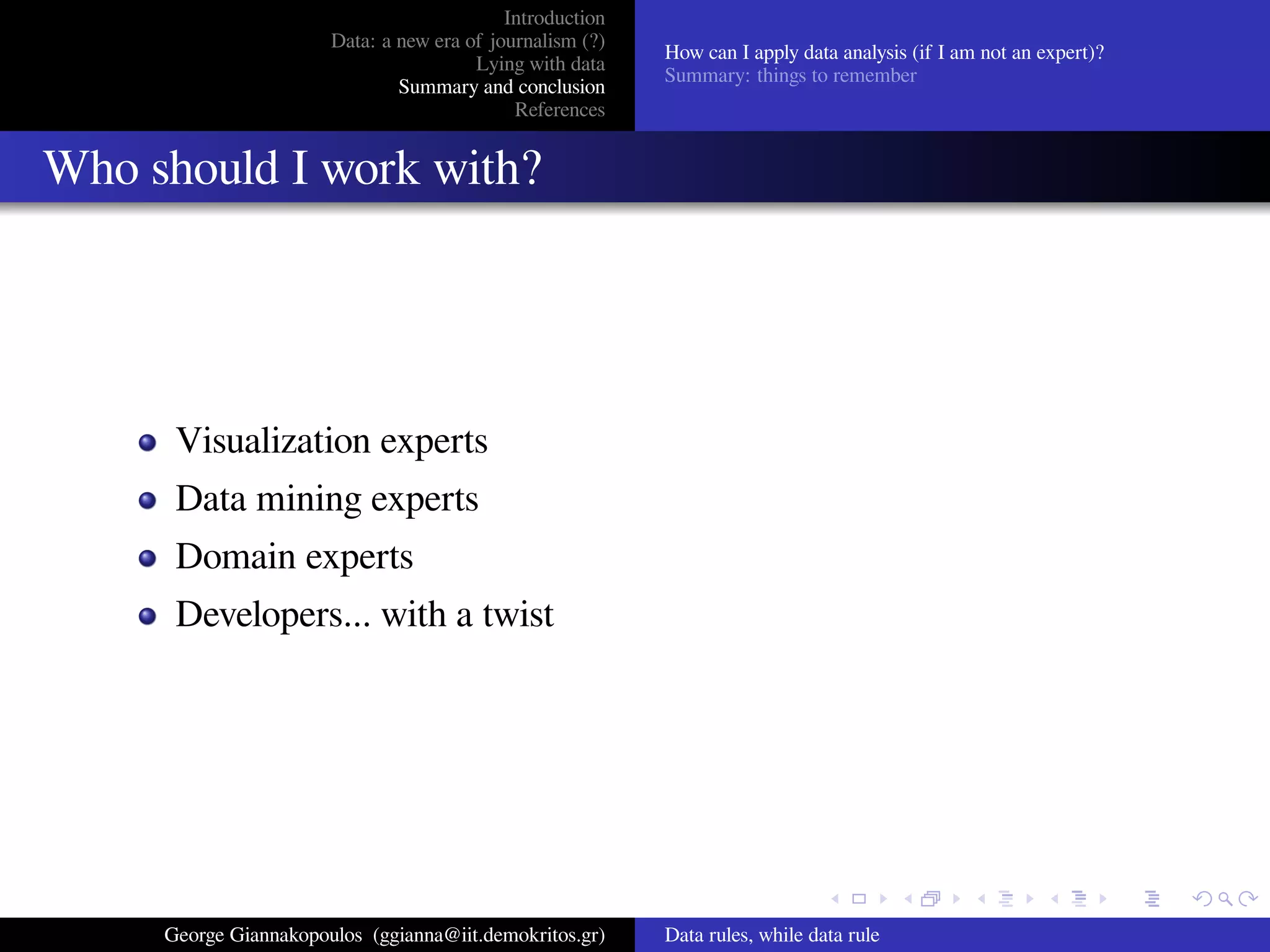Click the presentation outline icon

[1152, 899]
